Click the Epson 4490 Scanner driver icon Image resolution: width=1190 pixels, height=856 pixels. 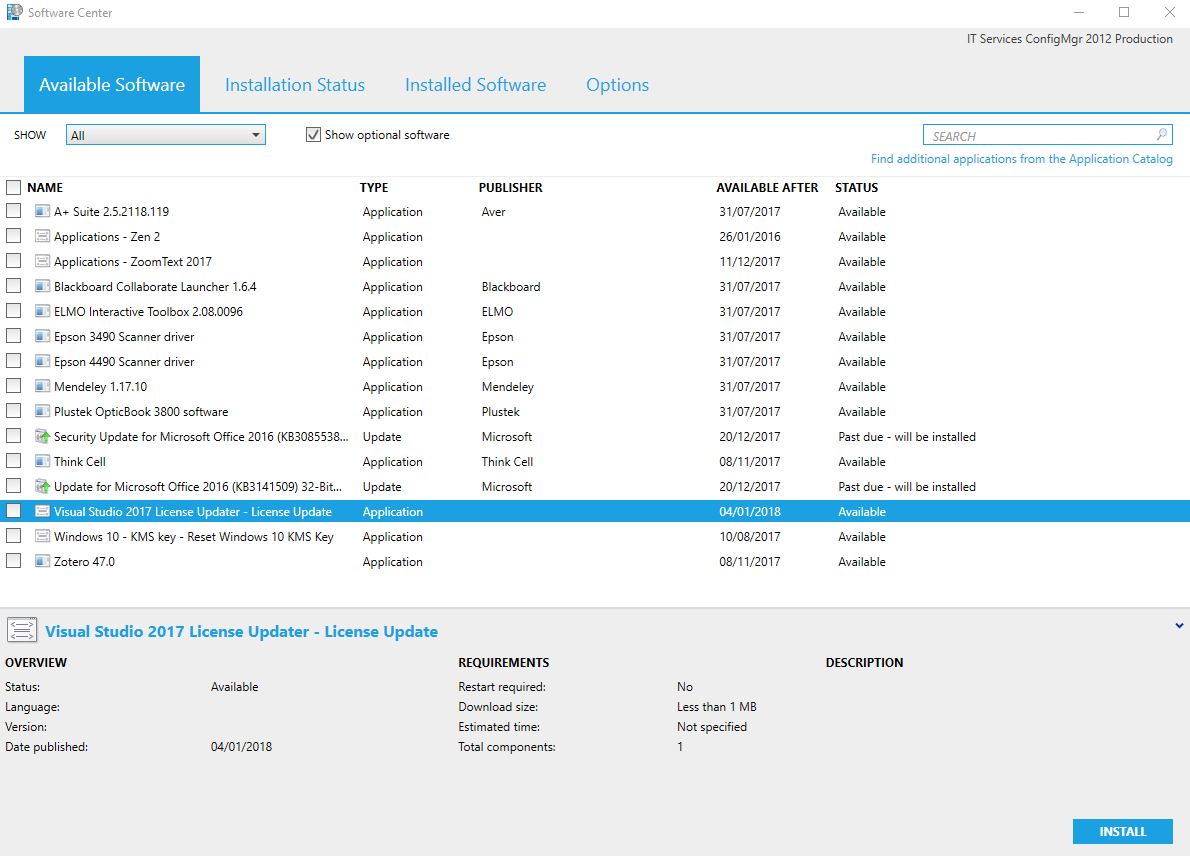point(42,361)
